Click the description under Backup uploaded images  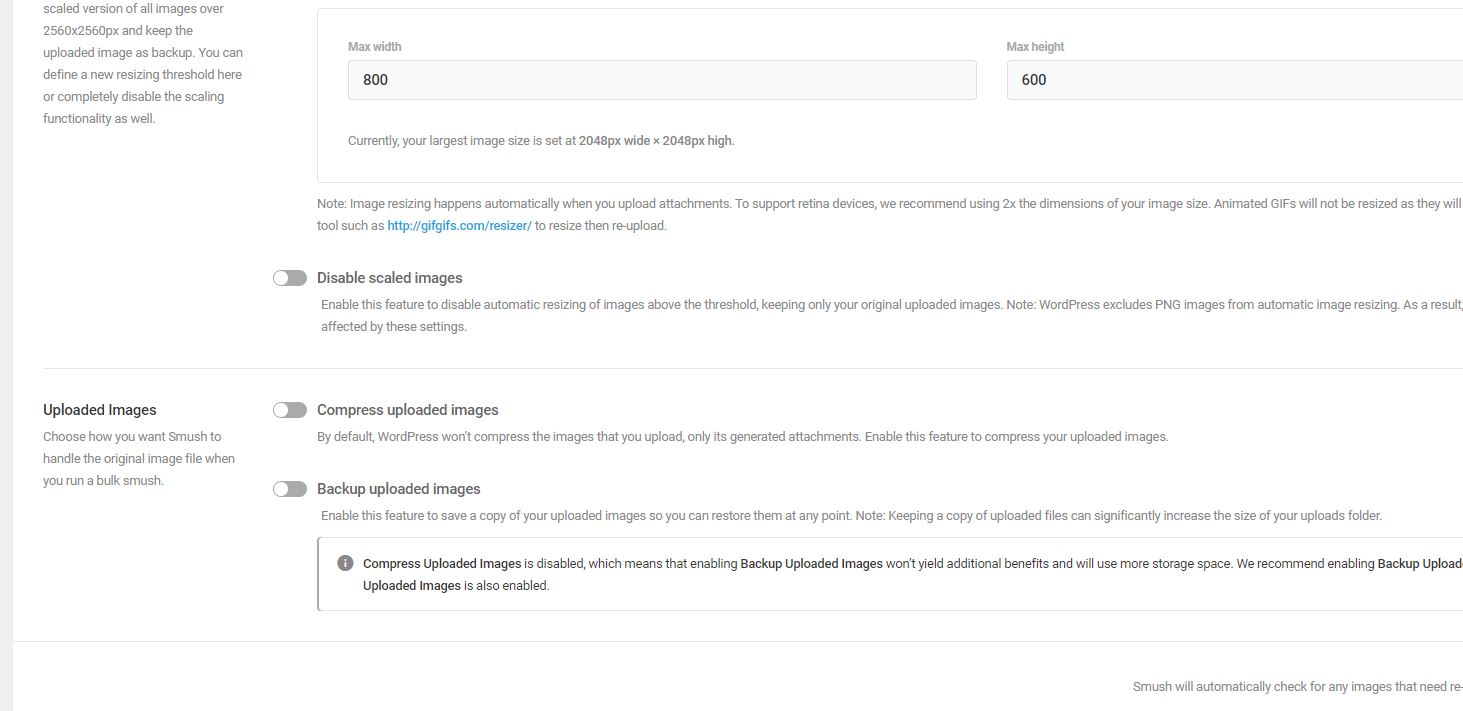[x=851, y=516]
